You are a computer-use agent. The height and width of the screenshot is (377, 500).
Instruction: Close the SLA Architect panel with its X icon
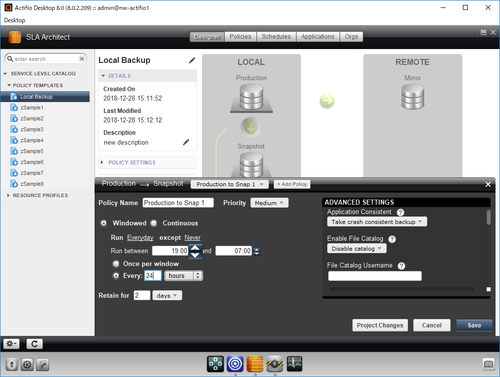point(493,32)
